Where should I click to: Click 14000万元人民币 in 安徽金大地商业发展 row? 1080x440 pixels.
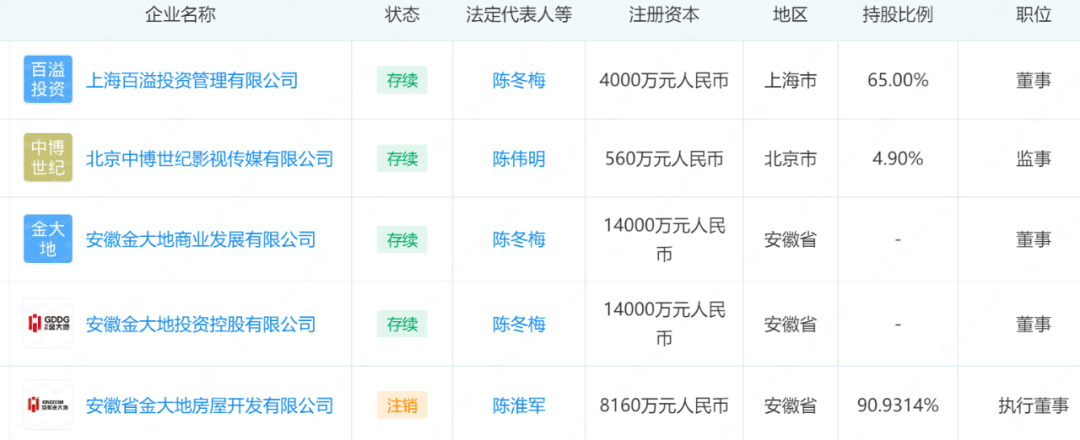click(664, 240)
